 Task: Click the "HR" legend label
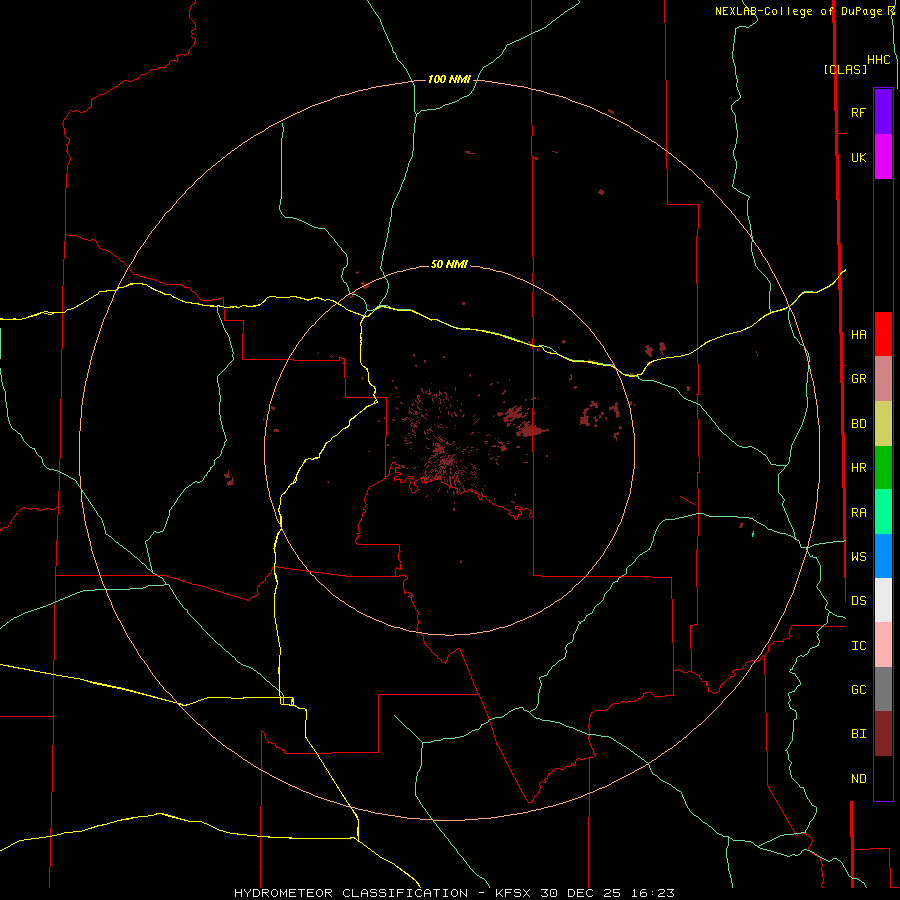coord(858,468)
